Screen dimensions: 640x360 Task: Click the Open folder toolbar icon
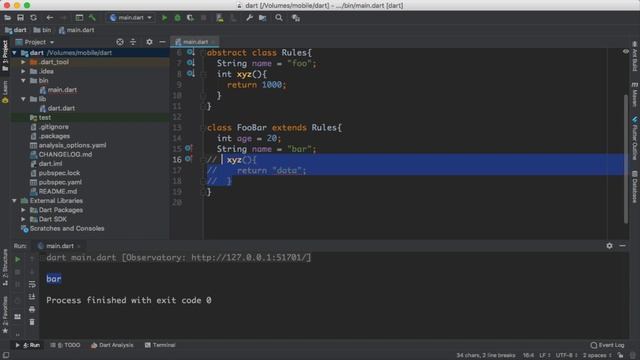(x=7, y=18)
